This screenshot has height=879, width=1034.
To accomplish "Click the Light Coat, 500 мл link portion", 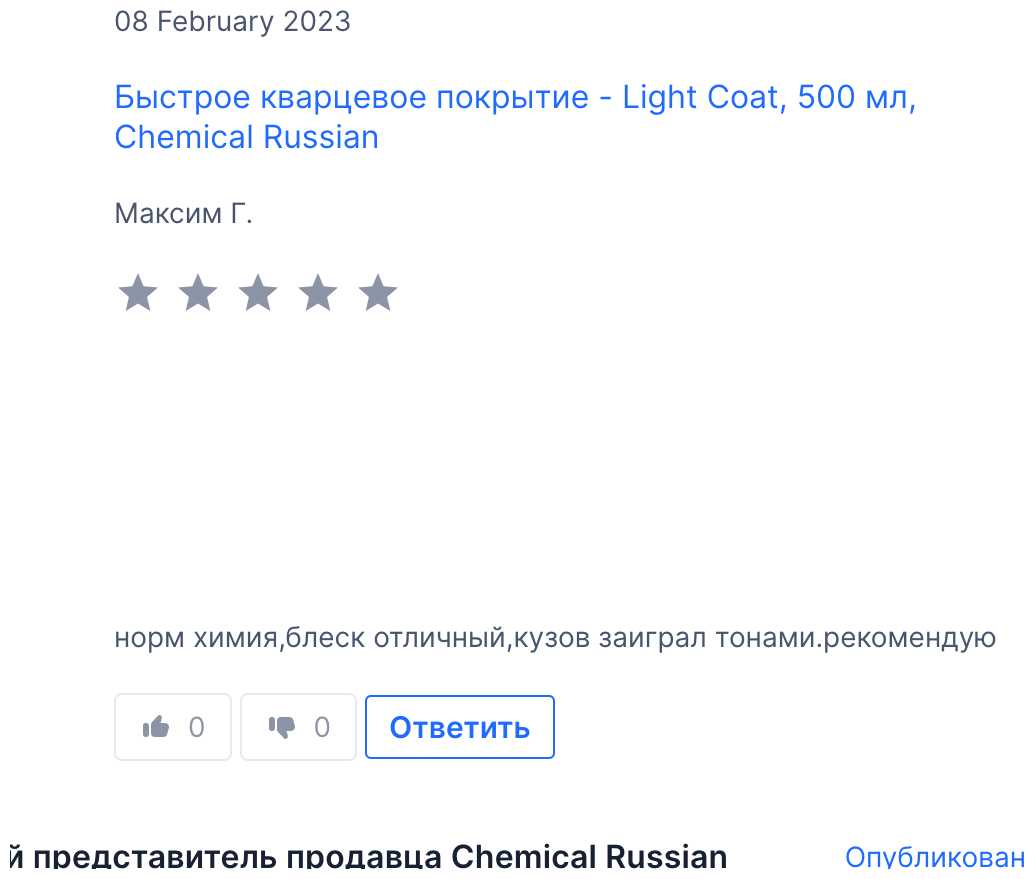I will (768, 99).
